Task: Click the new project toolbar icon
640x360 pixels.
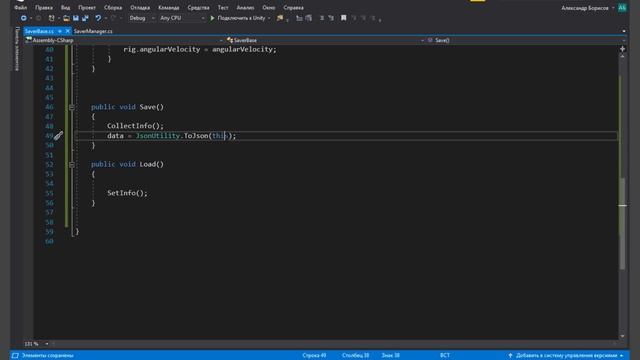Action: (x=51, y=18)
